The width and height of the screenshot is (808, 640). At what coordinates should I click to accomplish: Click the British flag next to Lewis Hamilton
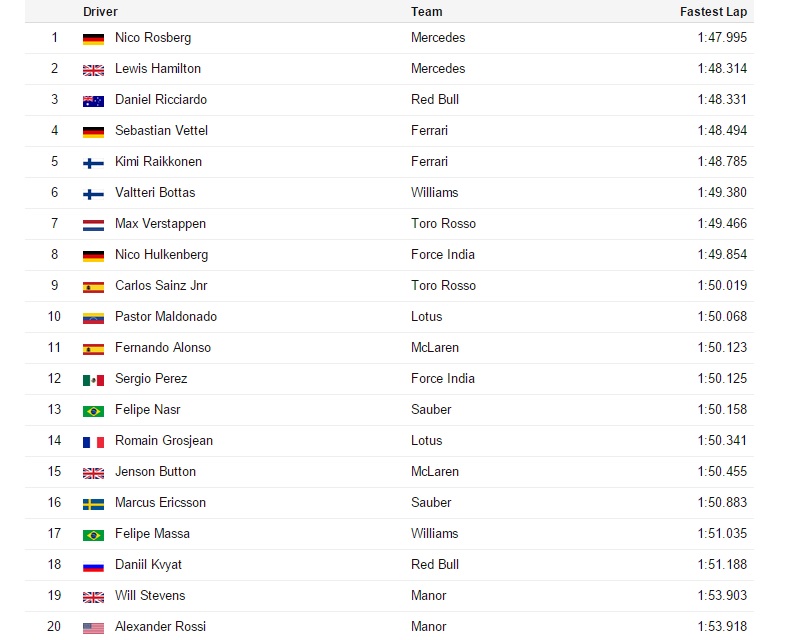[x=93, y=70]
